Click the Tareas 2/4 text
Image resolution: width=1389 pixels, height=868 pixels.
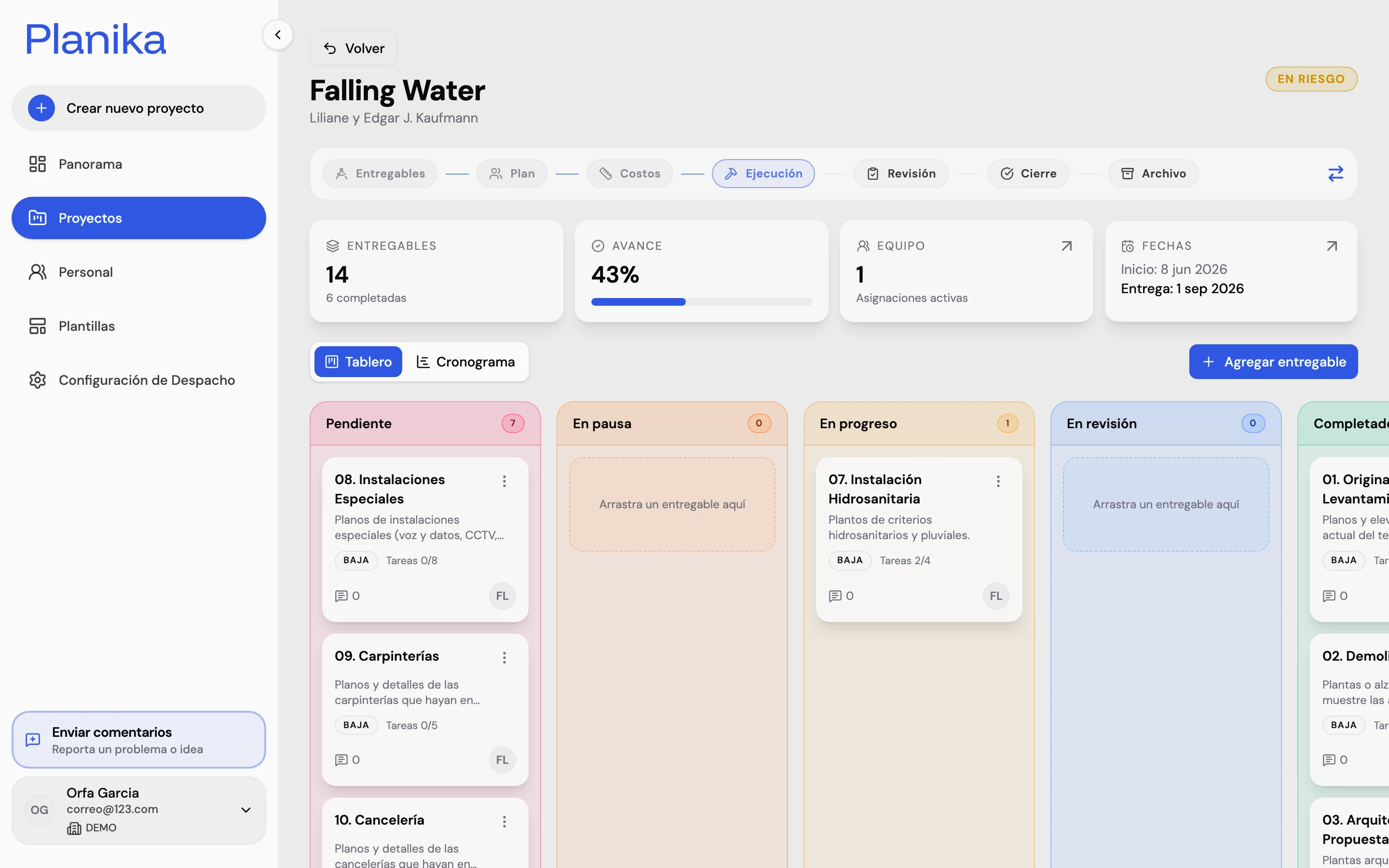point(905,560)
